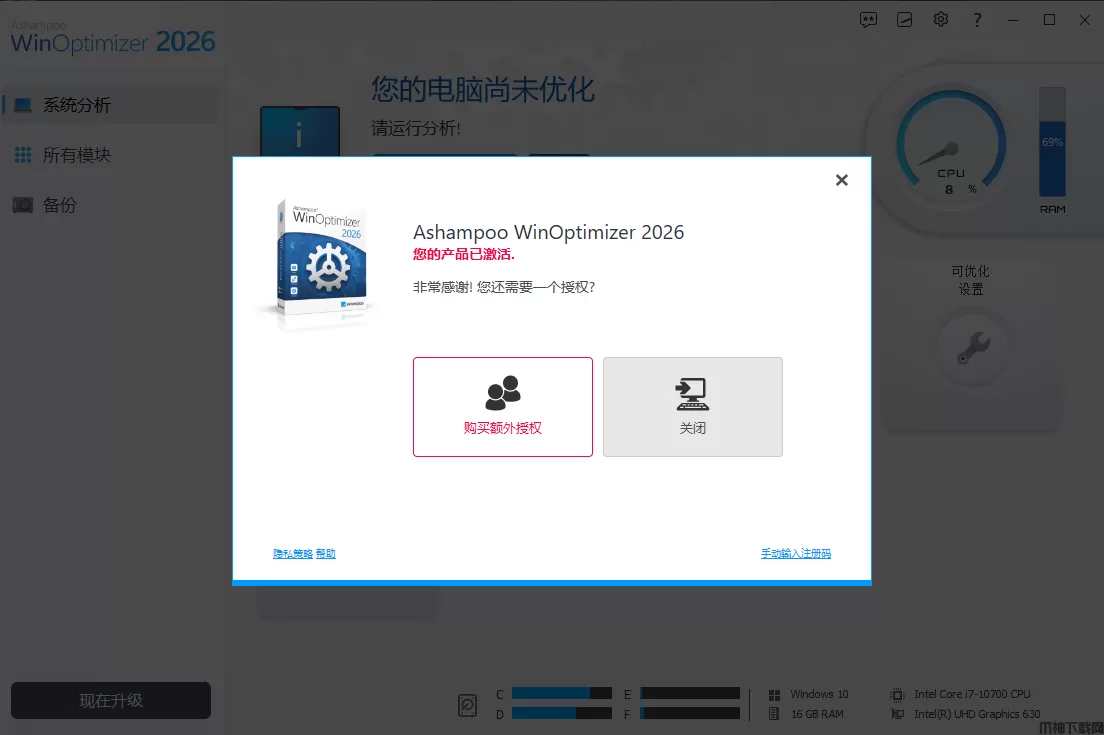Image resolution: width=1104 pixels, height=735 pixels.
Task: Select 备份 in the sidebar
Action: coord(111,205)
